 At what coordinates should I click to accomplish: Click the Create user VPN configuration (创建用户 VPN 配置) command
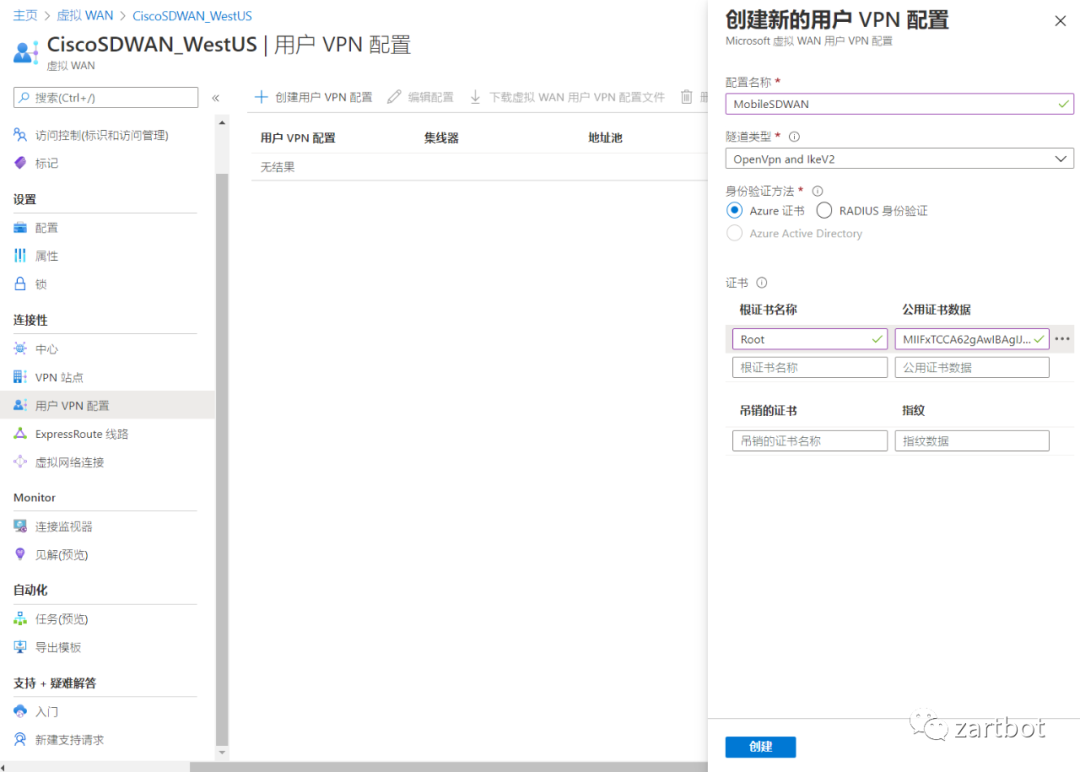pos(313,97)
